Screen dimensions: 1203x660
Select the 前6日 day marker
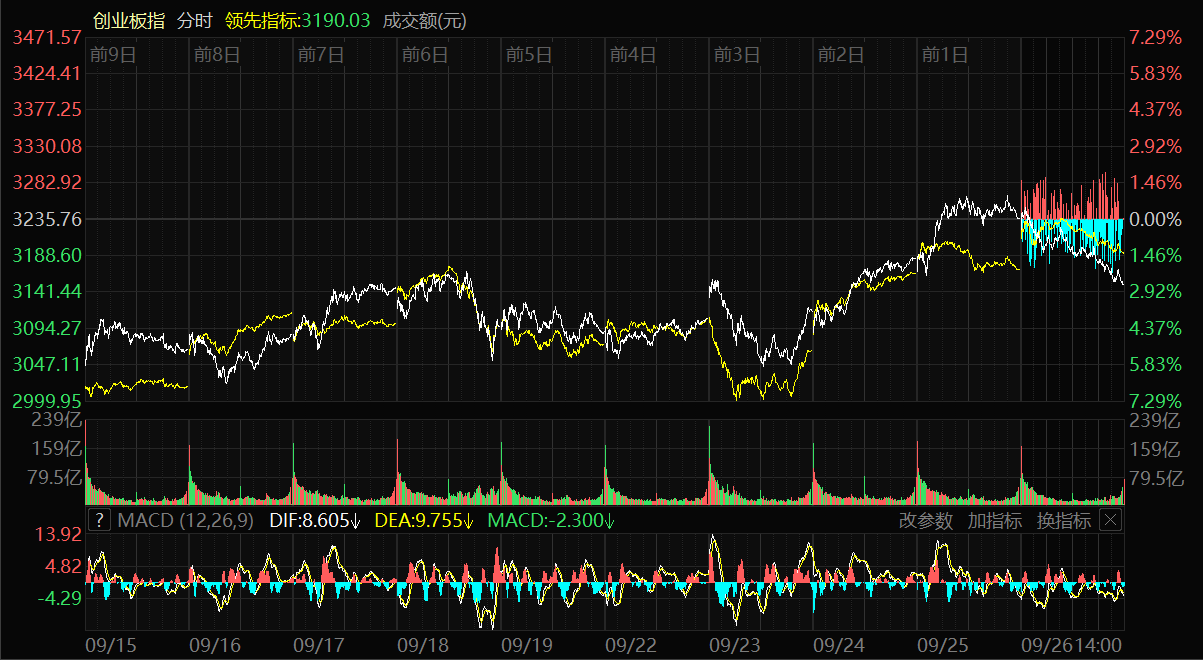(x=424, y=55)
